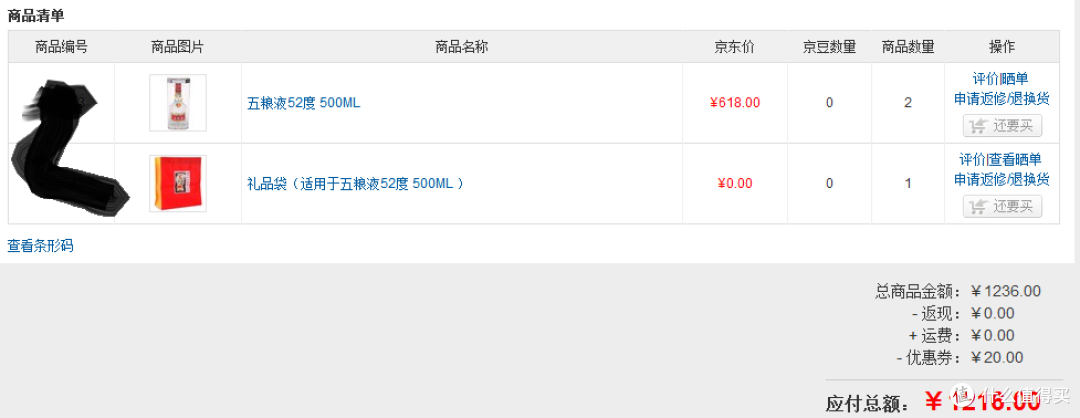1080x418 pixels.
Task: Click the 查看条形码 link
Action: click(x=40, y=246)
